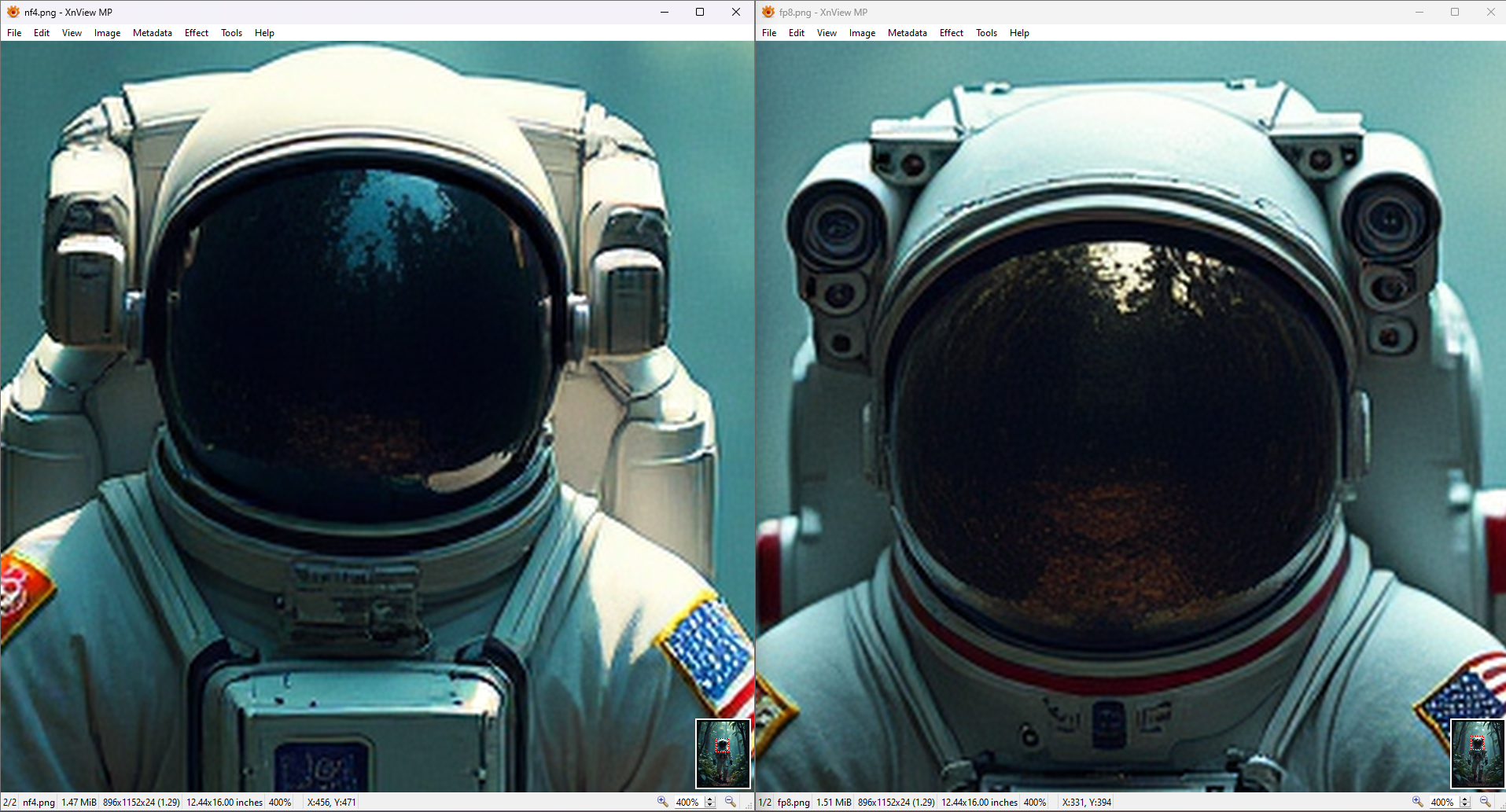This screenshot has width=1506, height=812.
Task: Click the '1.51 MiB' file size in status bar
Action: 834,803
